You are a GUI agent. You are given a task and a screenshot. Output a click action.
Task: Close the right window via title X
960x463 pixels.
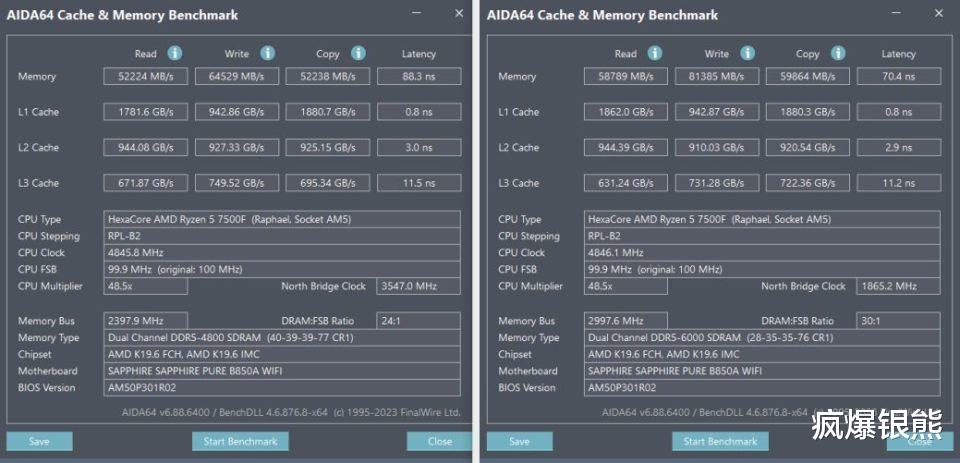coord(939,13)
